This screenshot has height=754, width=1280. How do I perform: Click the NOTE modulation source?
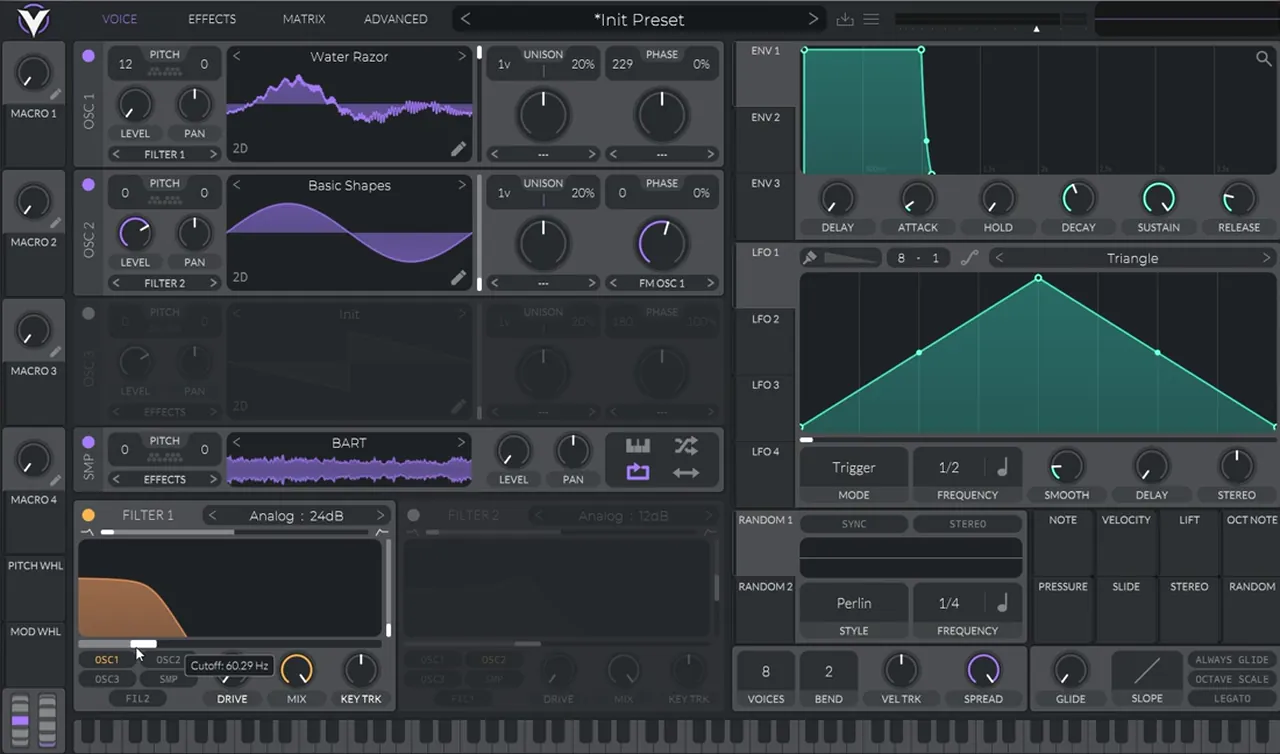1063,543
